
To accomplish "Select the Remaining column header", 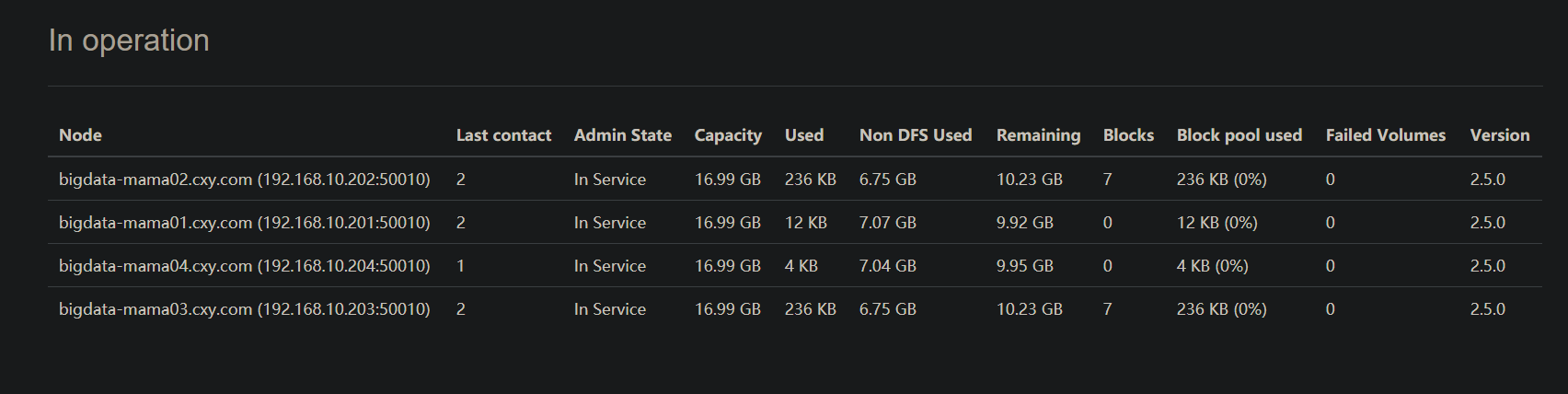I will click(x=1038, y=135).
